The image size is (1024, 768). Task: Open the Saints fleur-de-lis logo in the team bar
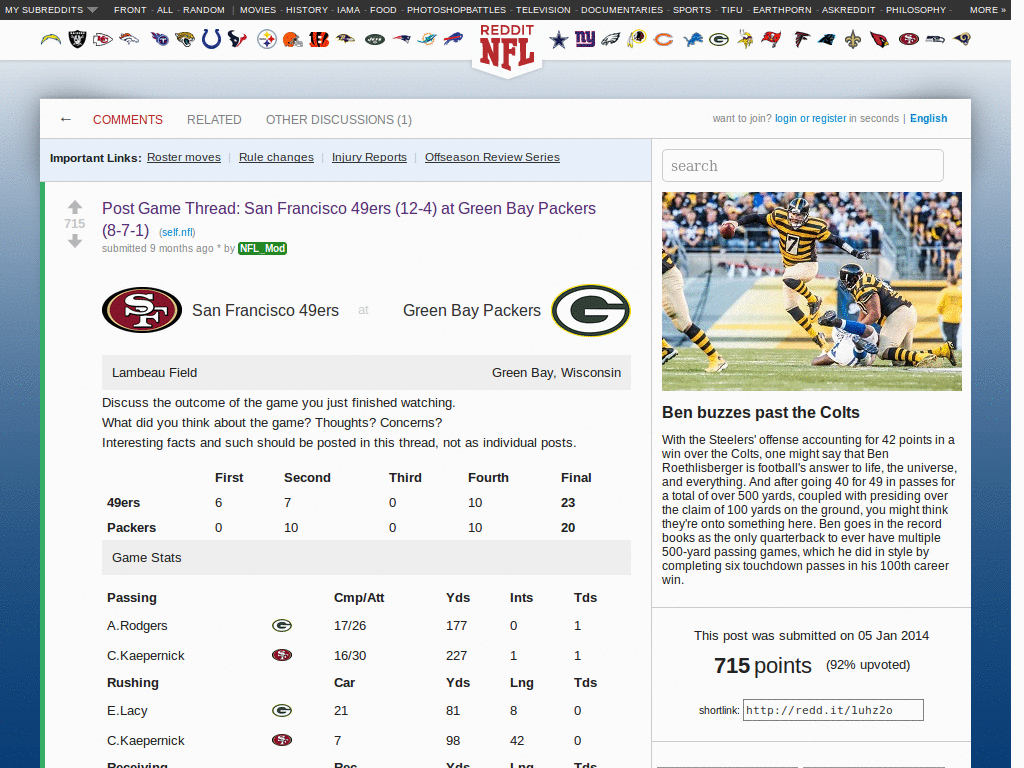(853, 40)
